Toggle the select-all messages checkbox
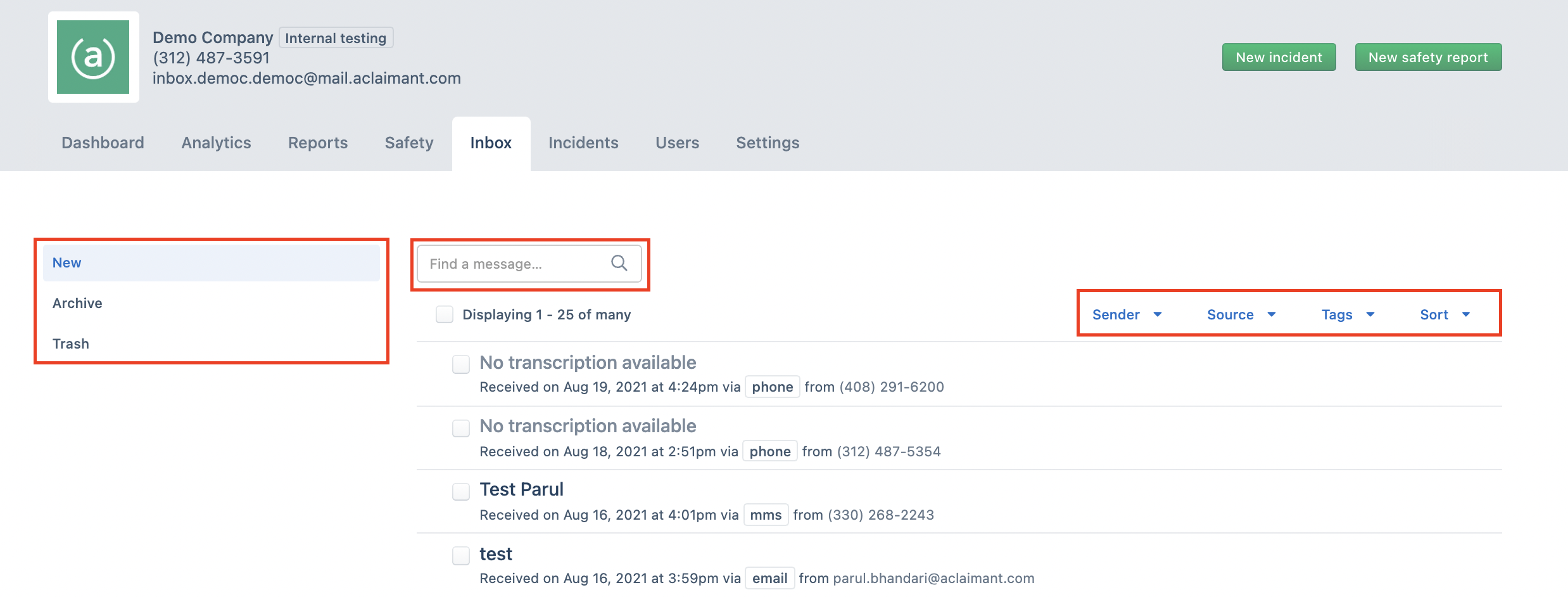1568x597 pixels. point(445,314)
